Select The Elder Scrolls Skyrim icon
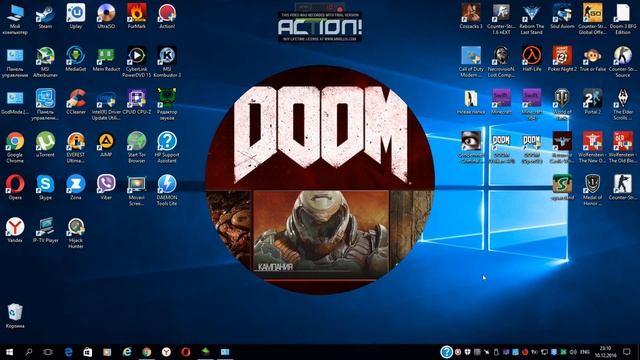This screenshot has height=360, width=640. (622, 105)
